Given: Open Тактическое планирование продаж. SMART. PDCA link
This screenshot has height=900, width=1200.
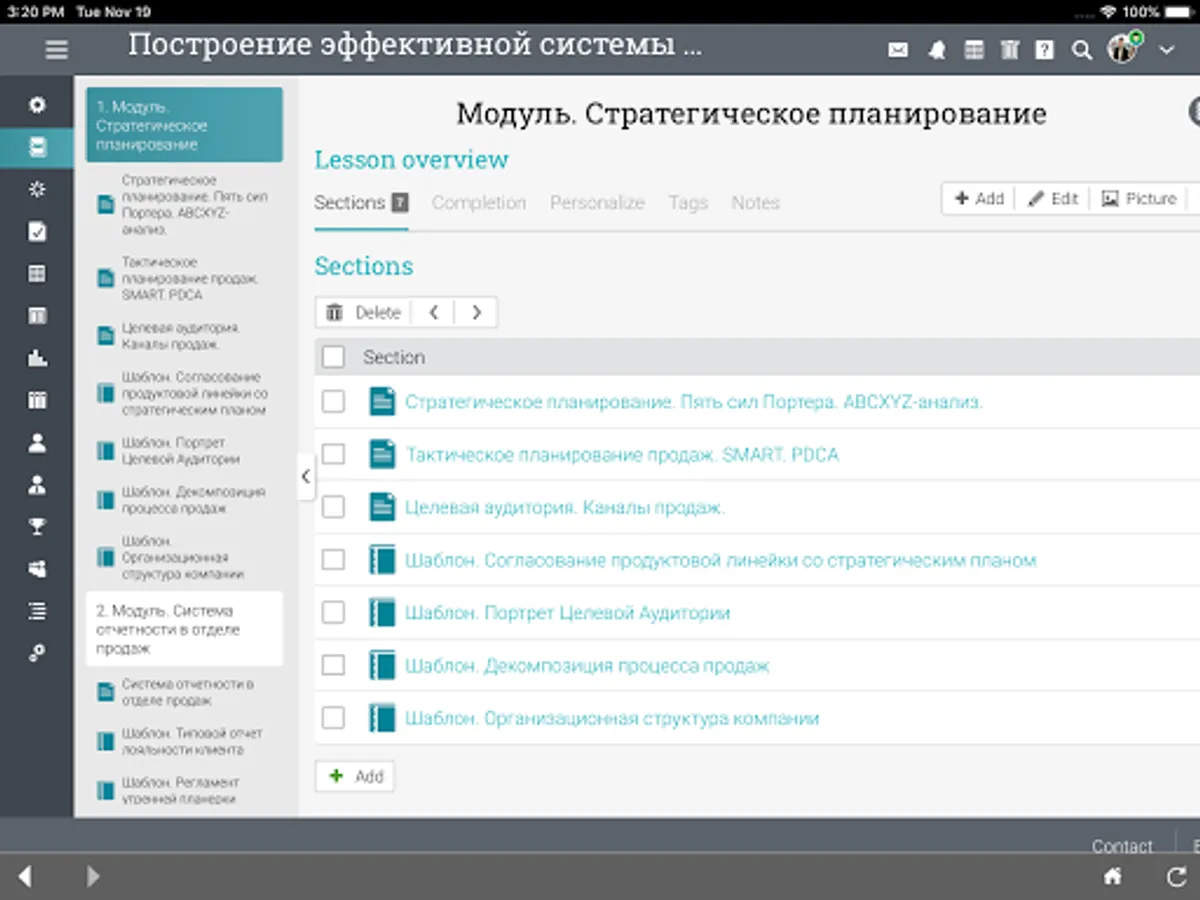Looking at the screenshot, I should tap(622, 455).
